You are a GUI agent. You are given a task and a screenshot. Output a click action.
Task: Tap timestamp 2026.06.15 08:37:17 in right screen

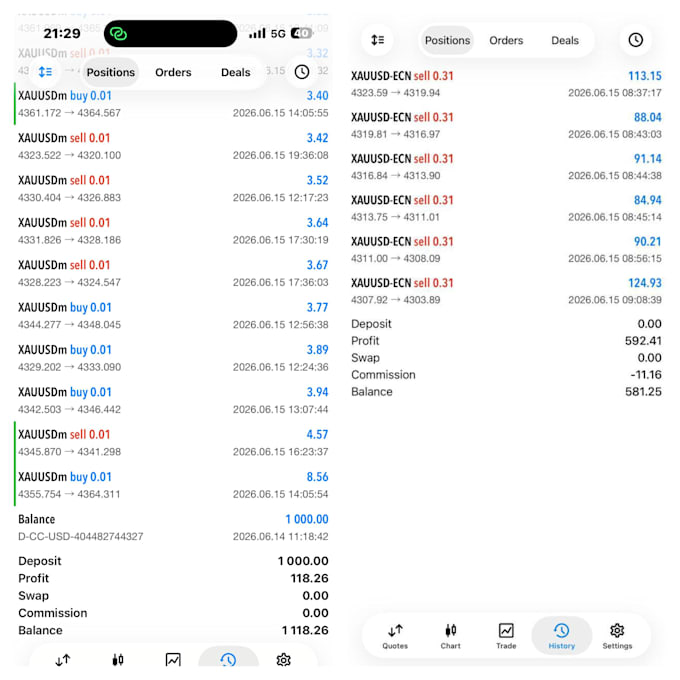615,93
